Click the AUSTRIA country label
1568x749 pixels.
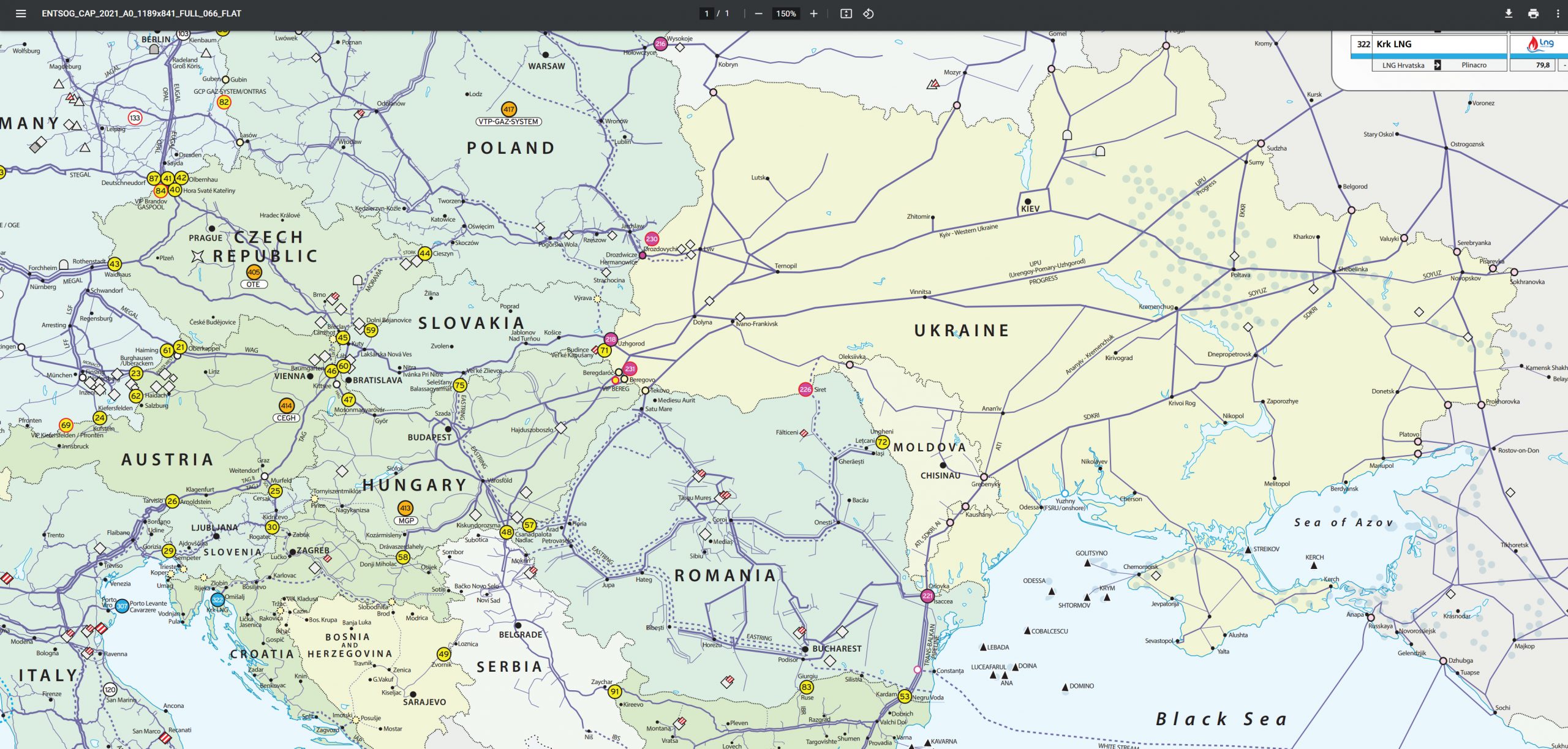(167, 460)
